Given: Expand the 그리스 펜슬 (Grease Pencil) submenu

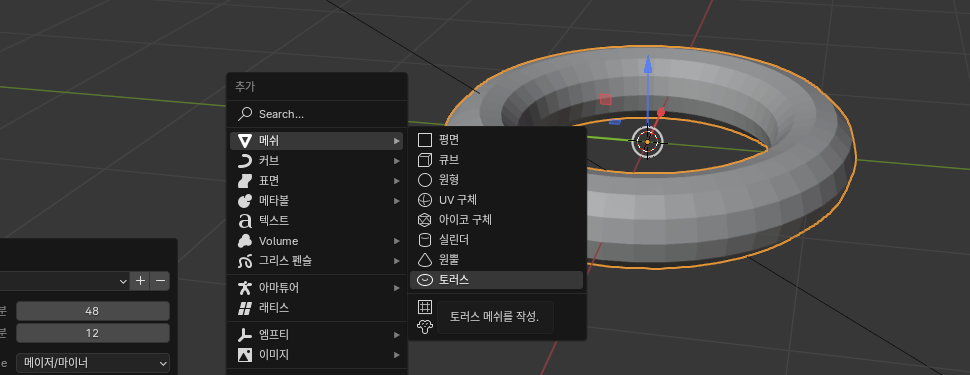Looking at the screenshot, I should click(x=317, y=261).
